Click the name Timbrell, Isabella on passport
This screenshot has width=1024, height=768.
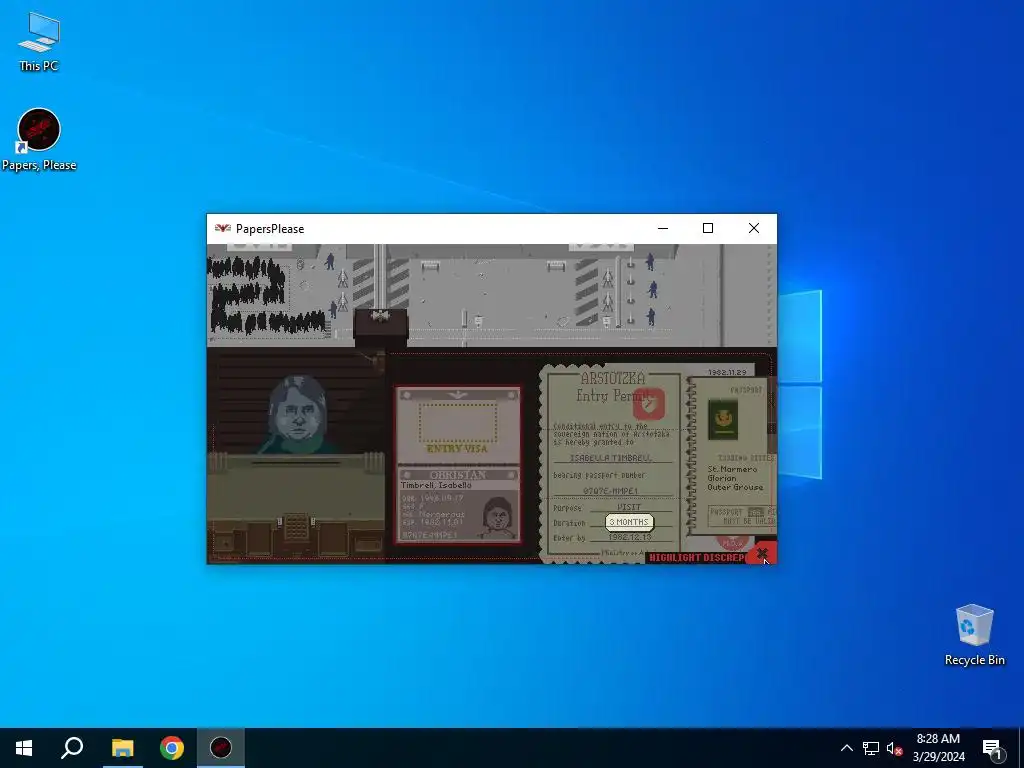pyautogui.click(x=436, y=485)
